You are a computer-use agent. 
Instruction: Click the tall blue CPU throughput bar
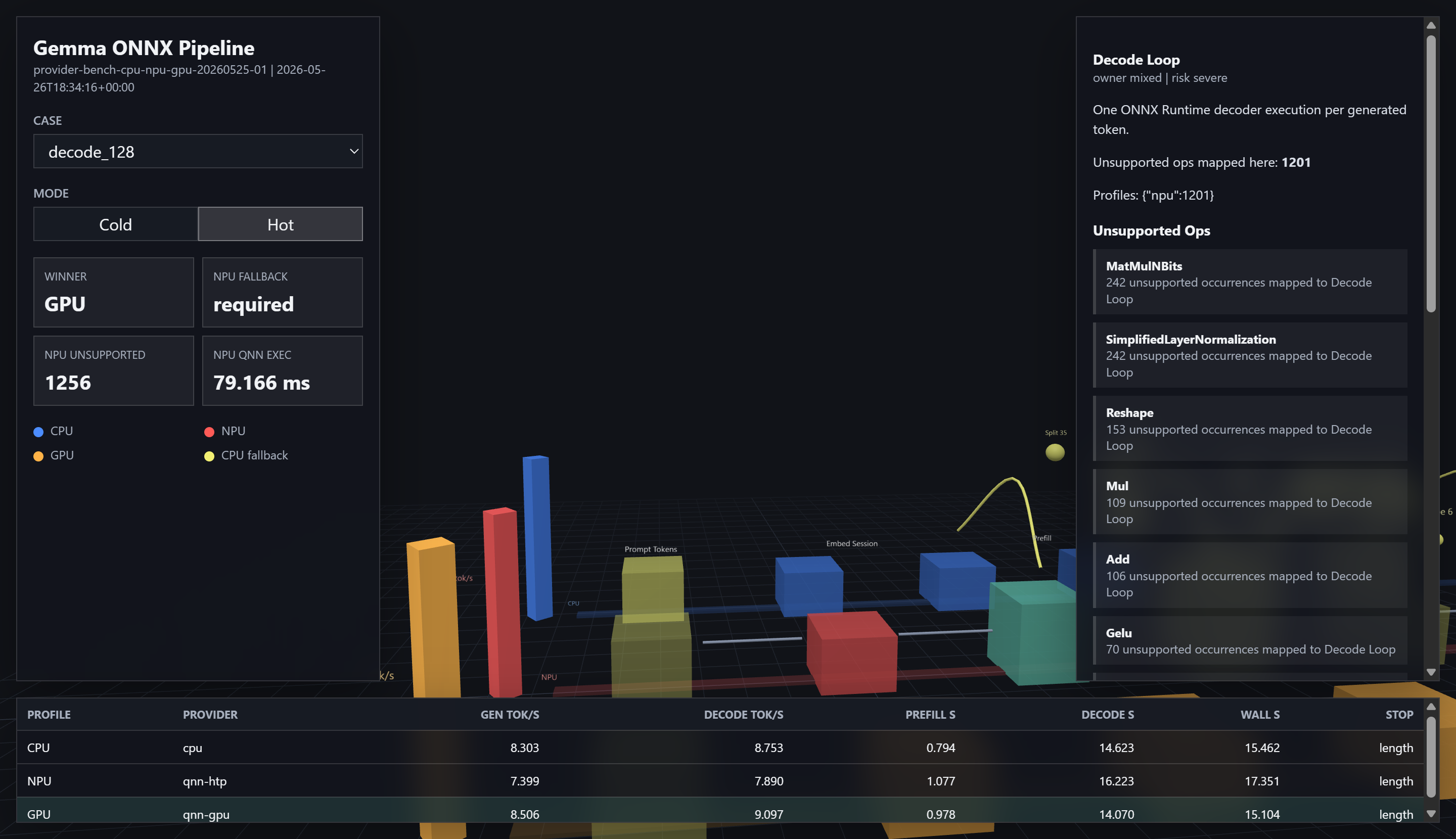click(x=537, y=537)
